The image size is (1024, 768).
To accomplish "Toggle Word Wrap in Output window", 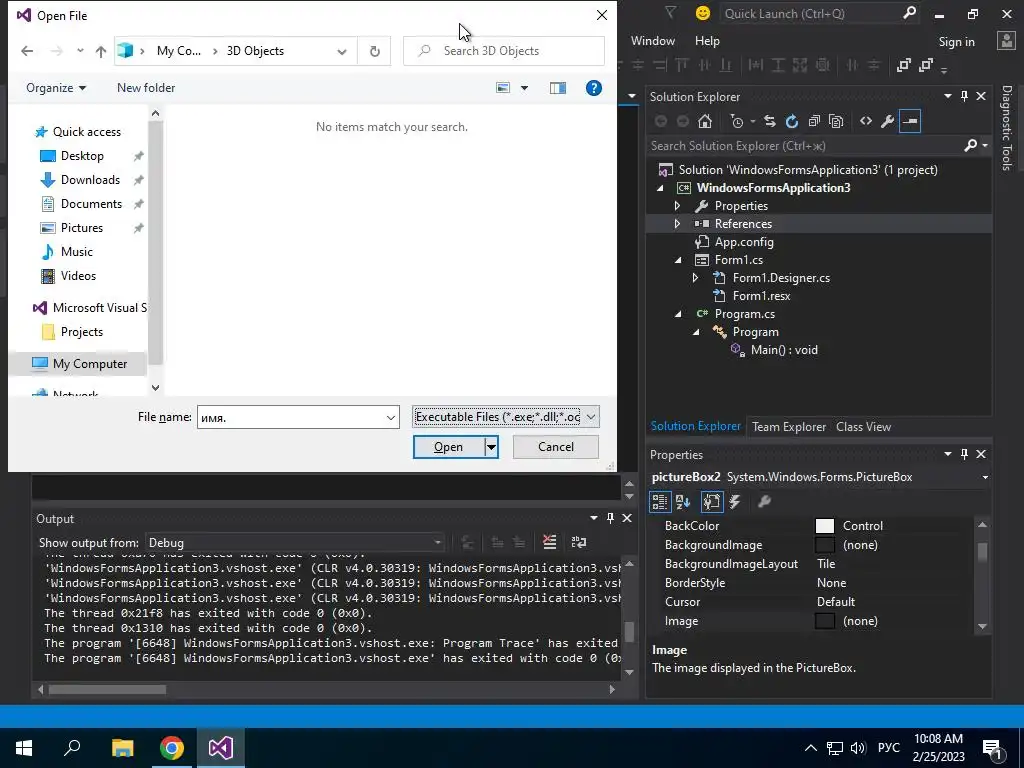I will pyautogui.click(x=579, y=542).
